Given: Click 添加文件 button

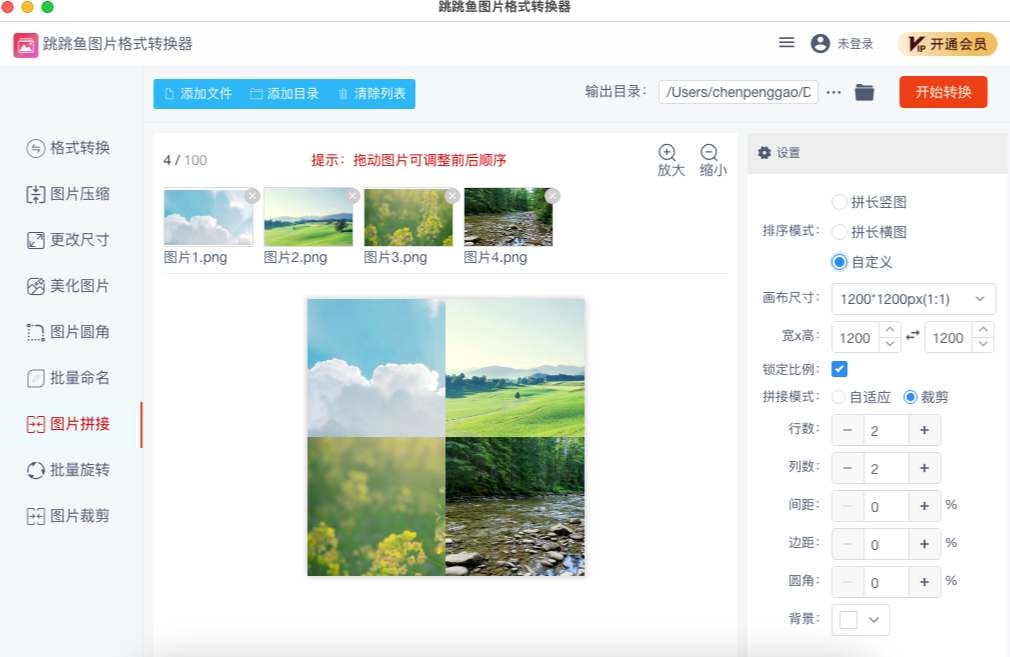Looking at the screenshot, I should [198, 93].
